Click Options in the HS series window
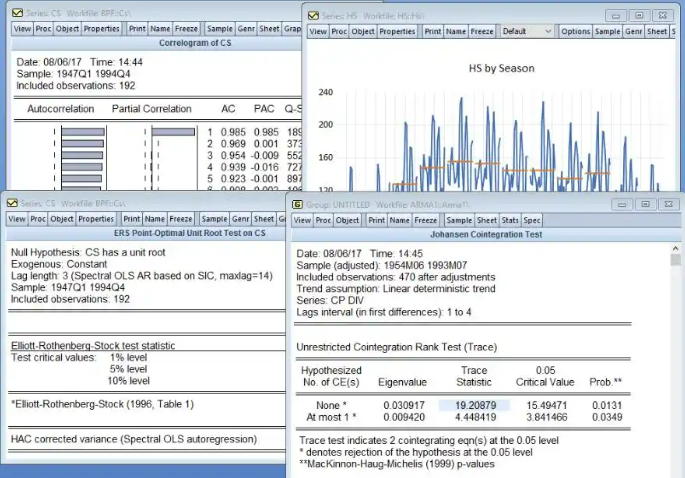This screenshot has height=478, width=685. (x=575, y=31)
